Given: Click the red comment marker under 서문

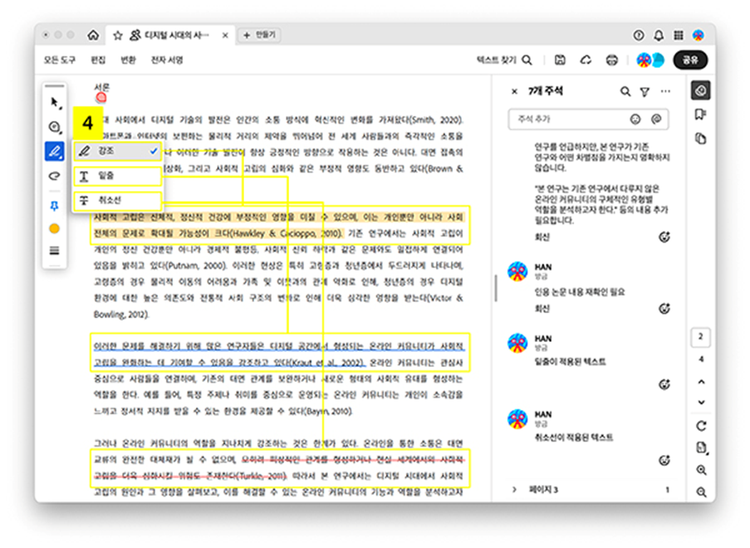Looking at the screenshot, I should tap(101, 98).
